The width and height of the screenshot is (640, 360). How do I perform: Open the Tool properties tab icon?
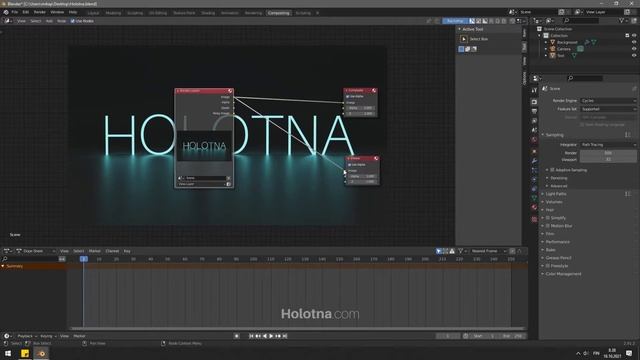coord(534,90)
